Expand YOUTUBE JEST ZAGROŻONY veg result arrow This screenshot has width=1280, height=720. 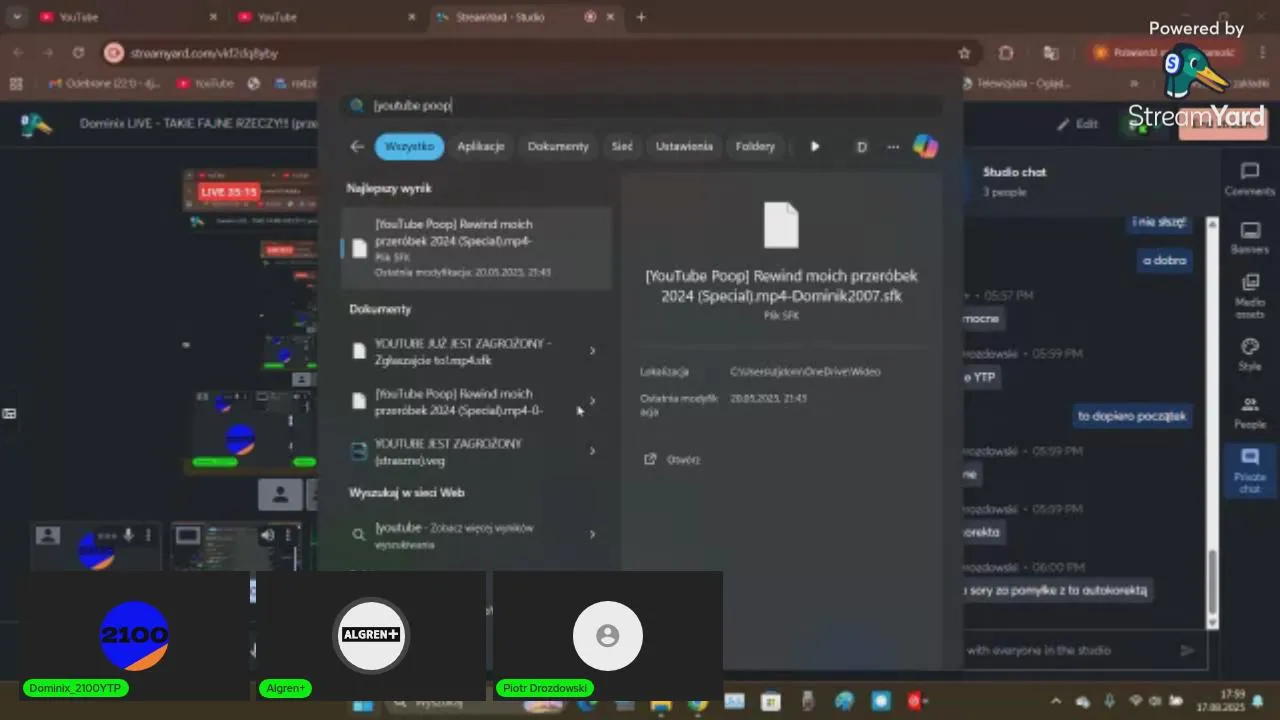click(592, 451)
